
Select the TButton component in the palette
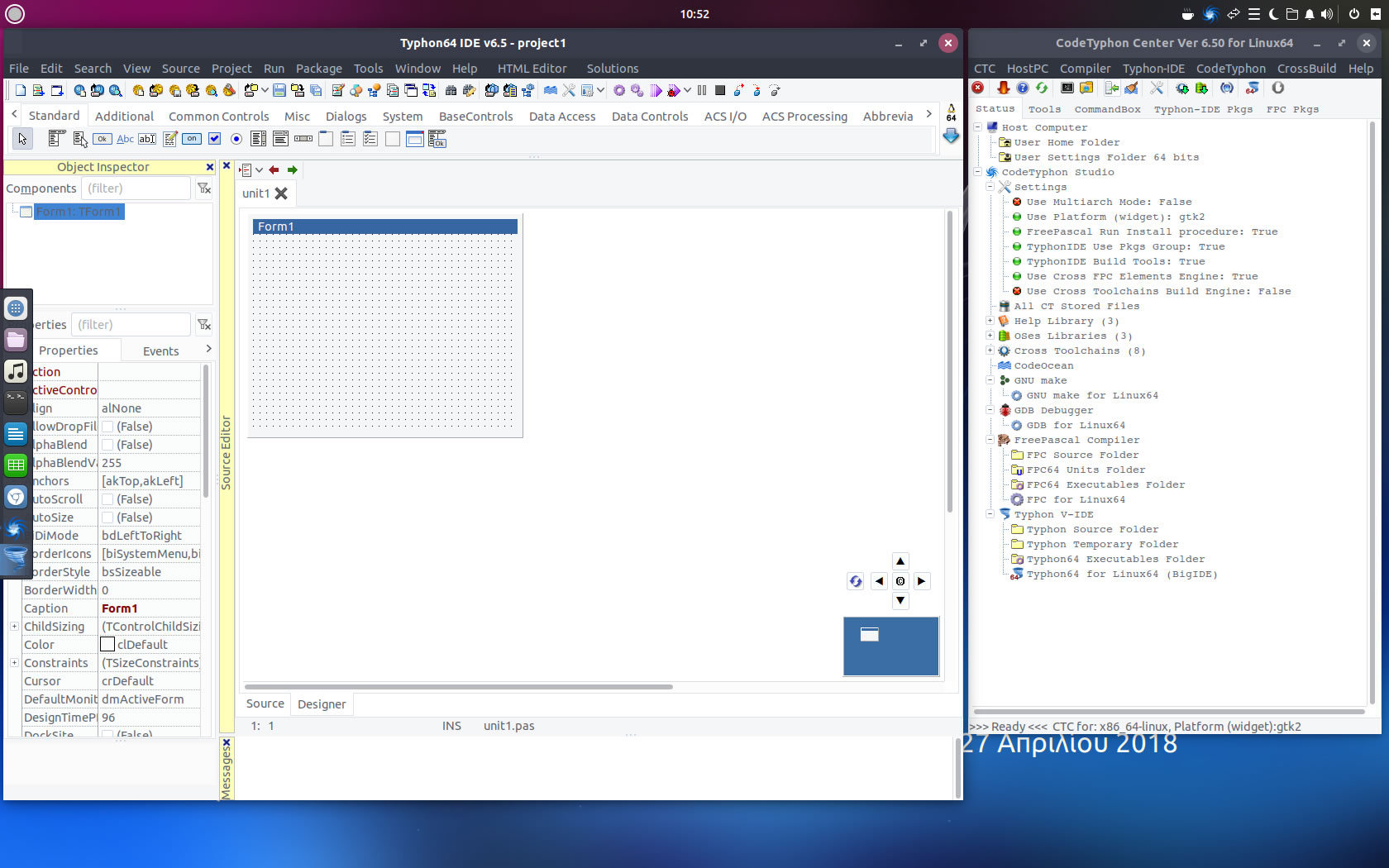pos(103,139)
